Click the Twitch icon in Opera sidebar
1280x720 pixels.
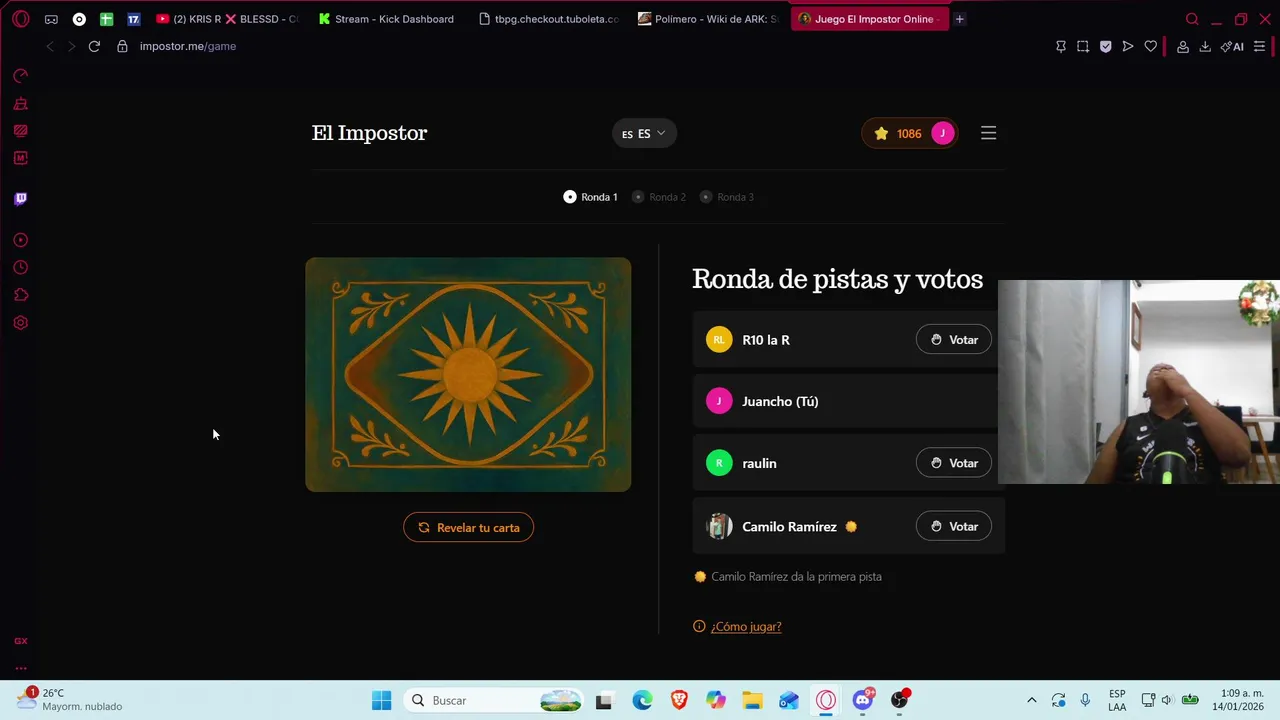(x=20, y=198)
